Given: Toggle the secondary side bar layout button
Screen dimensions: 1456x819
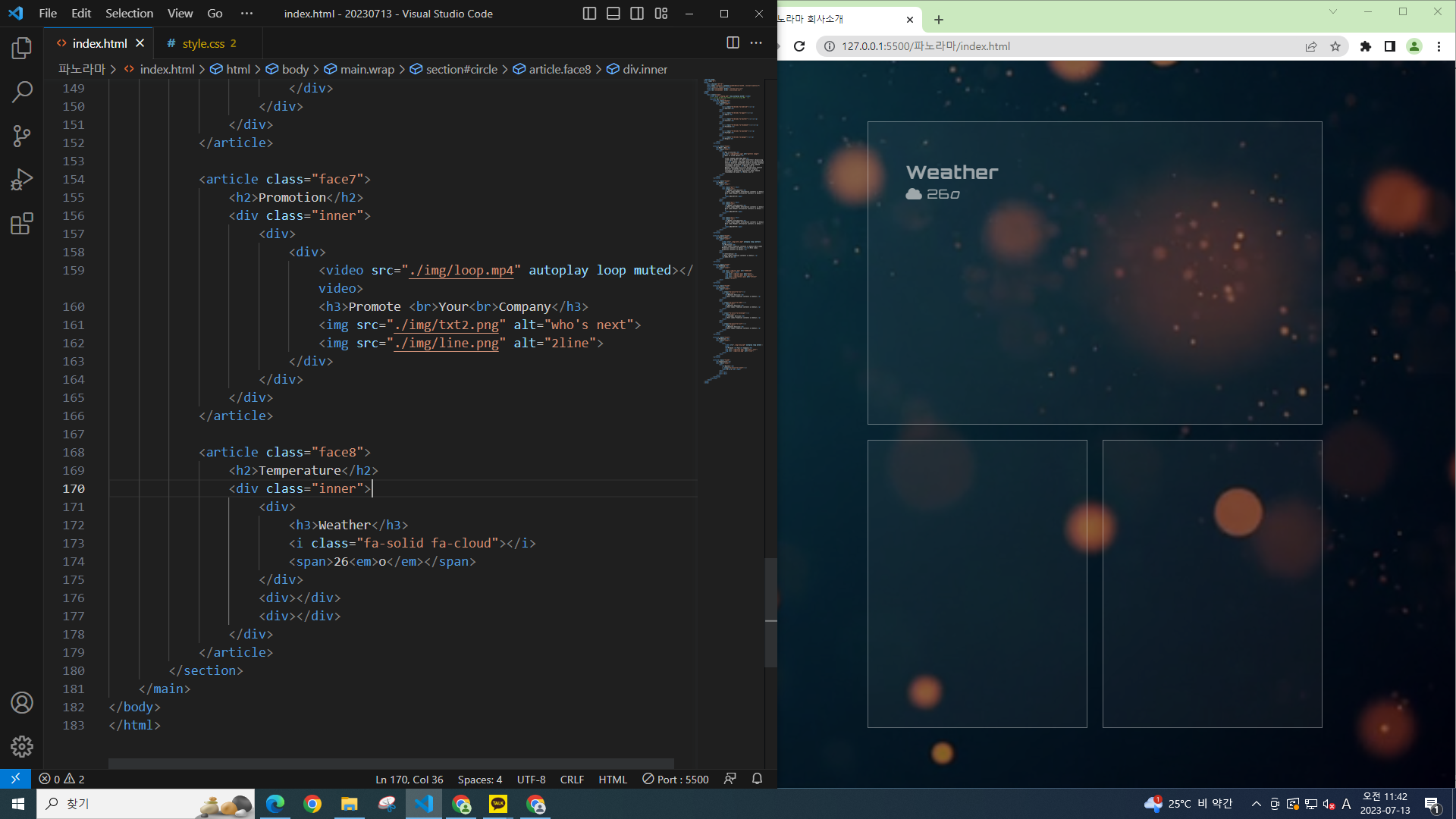Looking at the screenshot, I should coord(637,14).
